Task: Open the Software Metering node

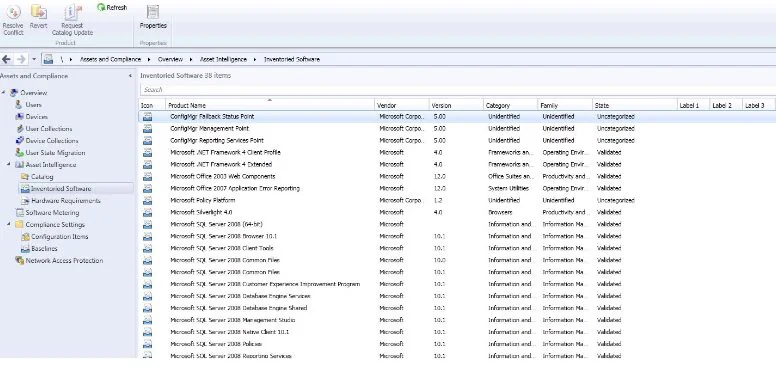Action: (52, 213)
